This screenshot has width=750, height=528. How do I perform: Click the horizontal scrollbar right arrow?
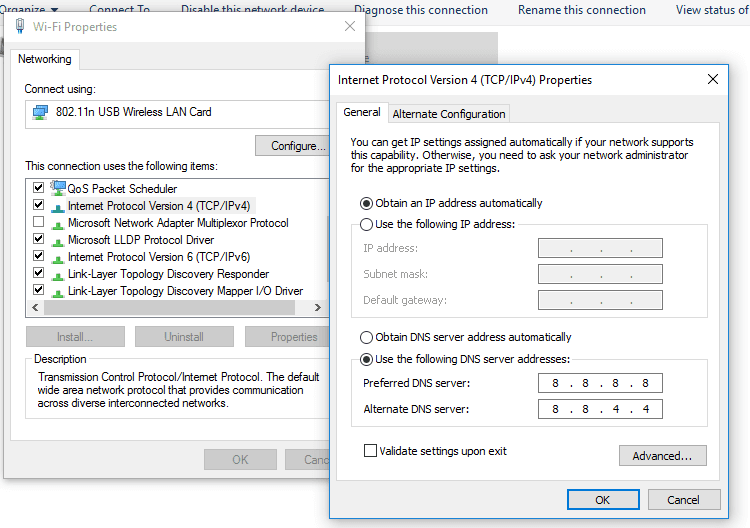tap(318, 308)
